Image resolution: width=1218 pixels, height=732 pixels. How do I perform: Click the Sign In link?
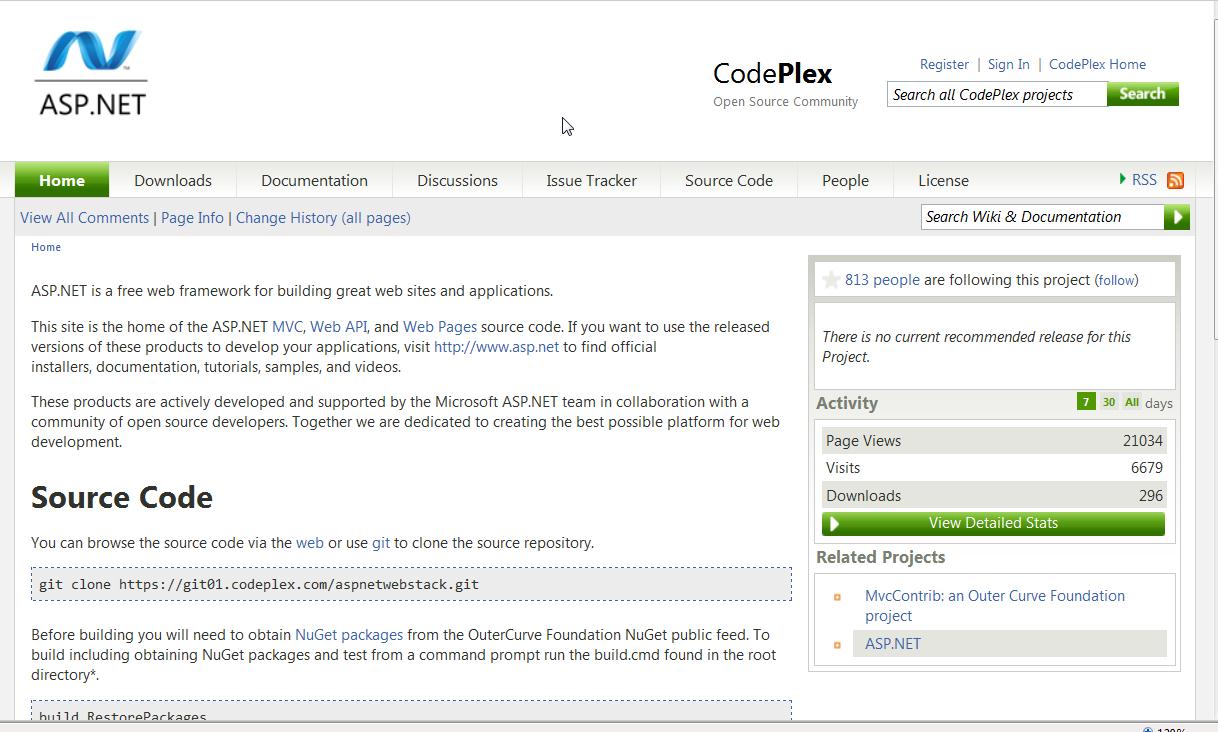pyautogui.click(x=1008, y=64)
